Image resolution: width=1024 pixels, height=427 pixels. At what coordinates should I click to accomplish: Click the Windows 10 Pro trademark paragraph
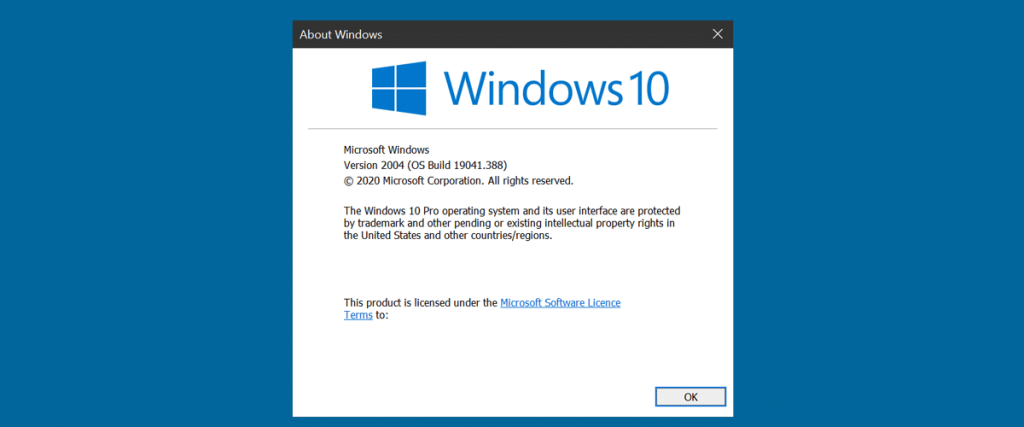[513, 224]
